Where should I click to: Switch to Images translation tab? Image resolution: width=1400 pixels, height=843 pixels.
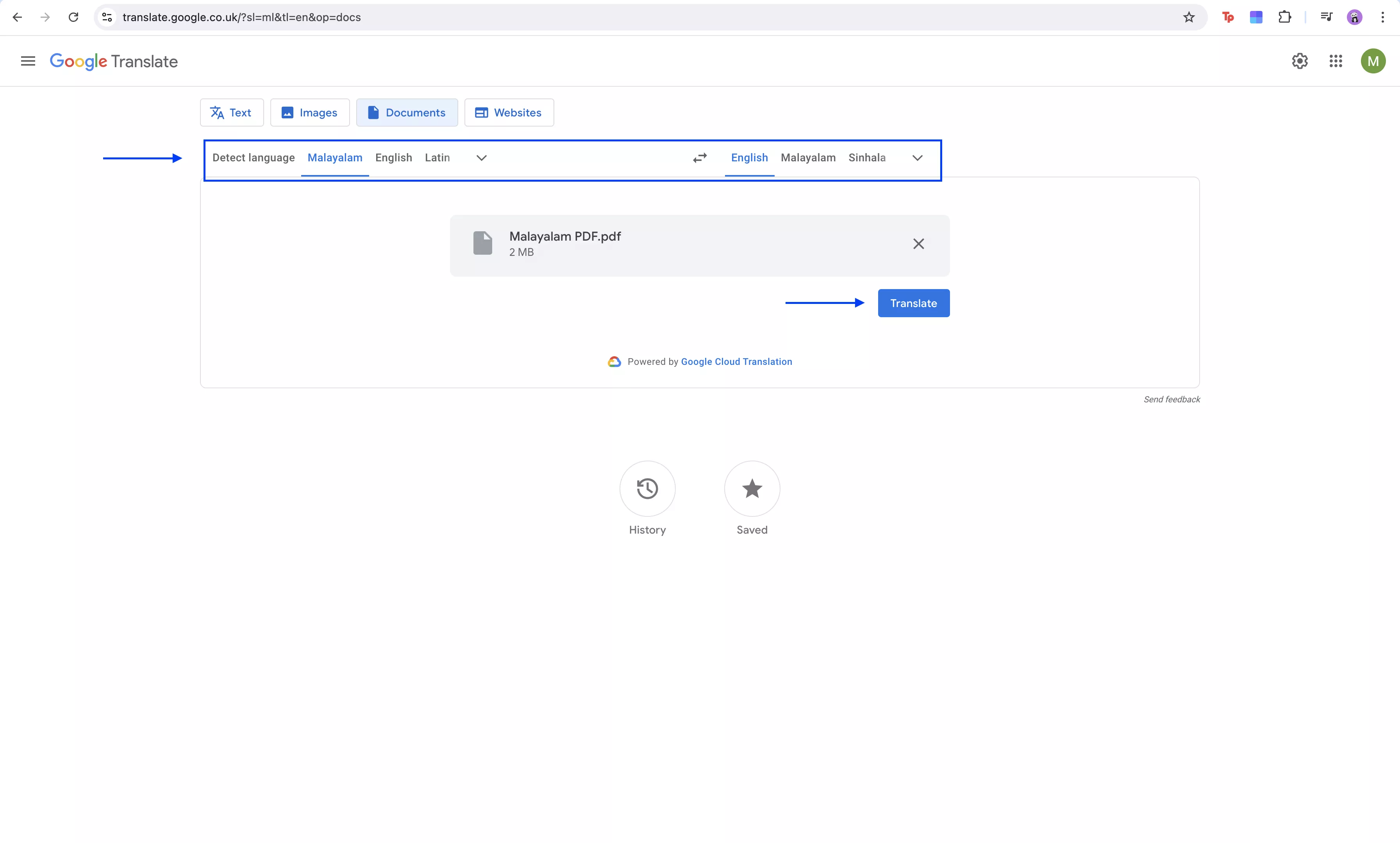(x=309, y=113)
